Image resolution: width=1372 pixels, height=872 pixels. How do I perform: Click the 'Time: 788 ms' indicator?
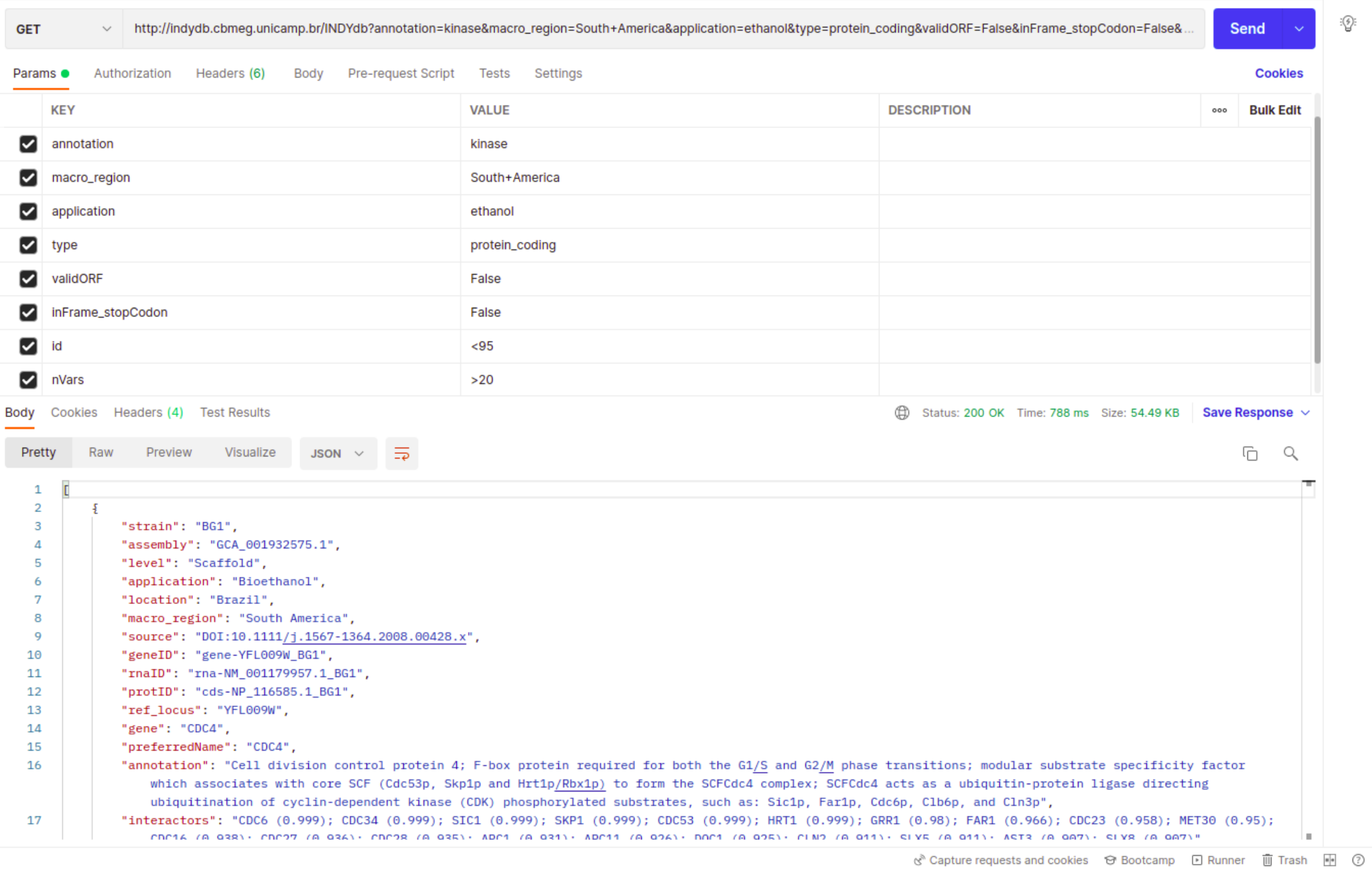point(1052,413)
